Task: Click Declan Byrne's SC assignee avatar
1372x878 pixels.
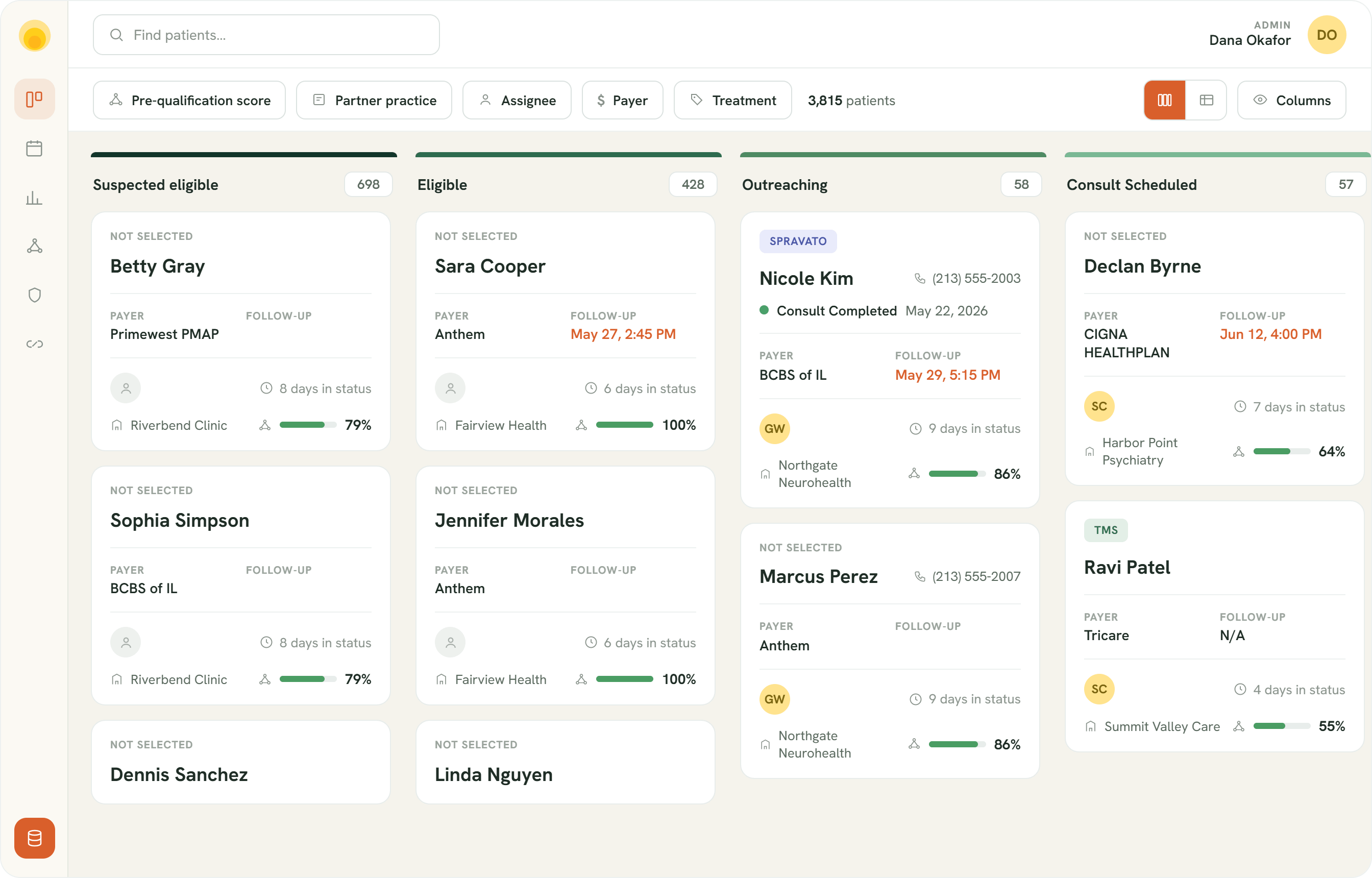Action: click(x=1098, y=406)
